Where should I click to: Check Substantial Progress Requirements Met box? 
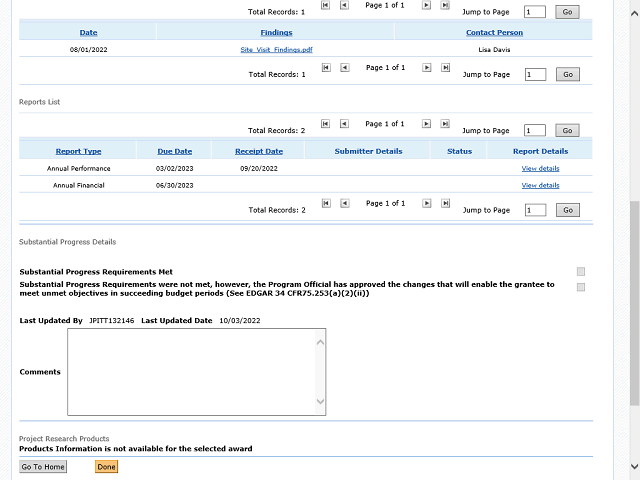tap(581, 271)
